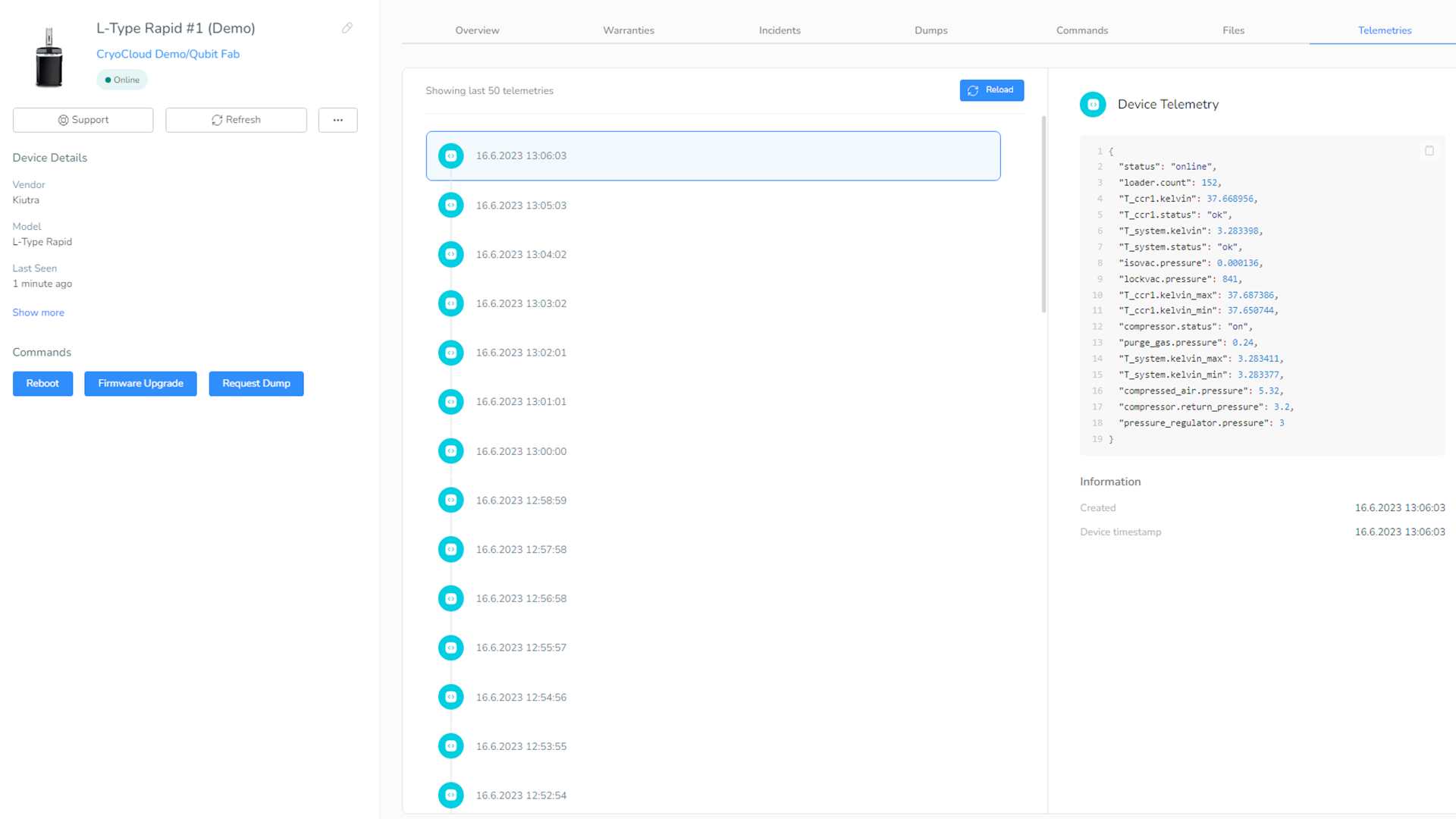Click the three-dot more options icon
Screen dimensions: 1456x819
(x=338, y=120)
